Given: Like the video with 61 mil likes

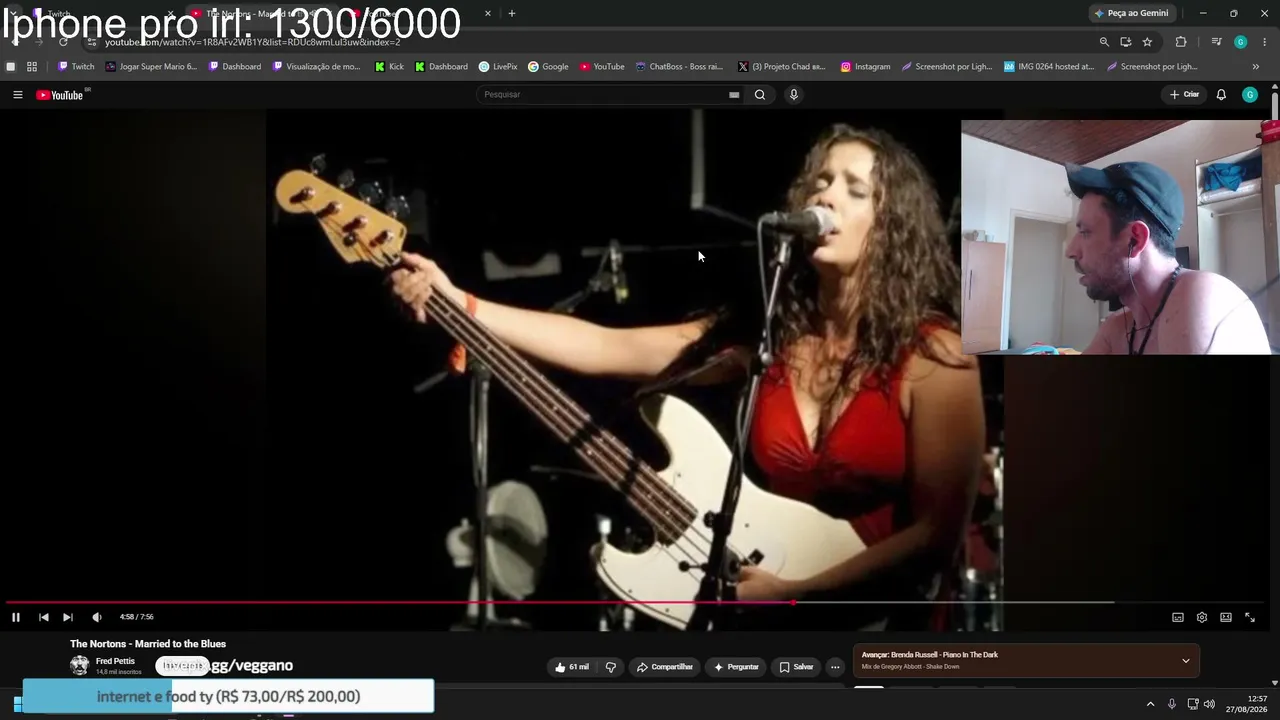Looking at the screenshot, I should [572, 667].
